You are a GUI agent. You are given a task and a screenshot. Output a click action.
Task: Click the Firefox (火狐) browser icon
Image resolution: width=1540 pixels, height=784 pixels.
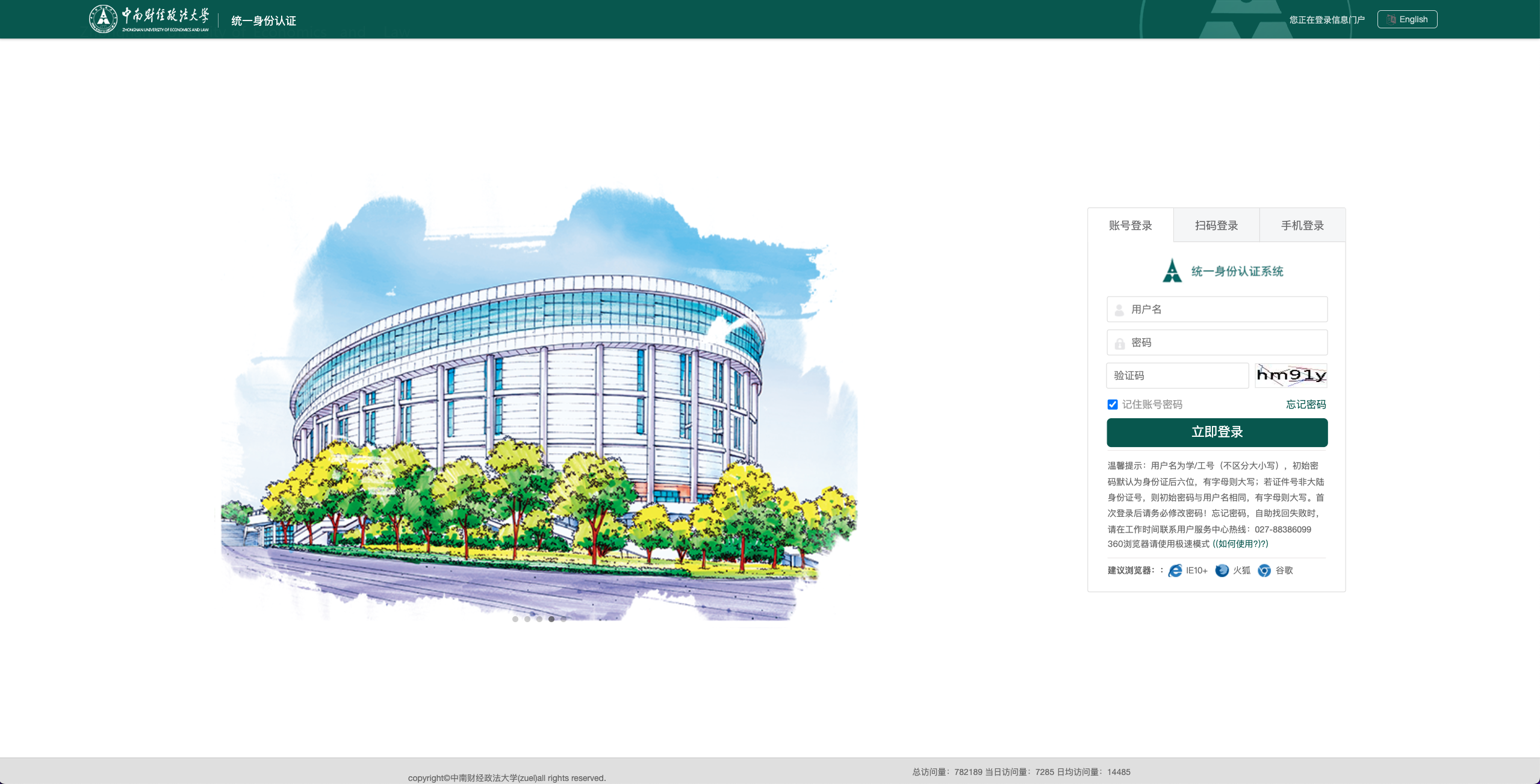[x=1222, y=570]
